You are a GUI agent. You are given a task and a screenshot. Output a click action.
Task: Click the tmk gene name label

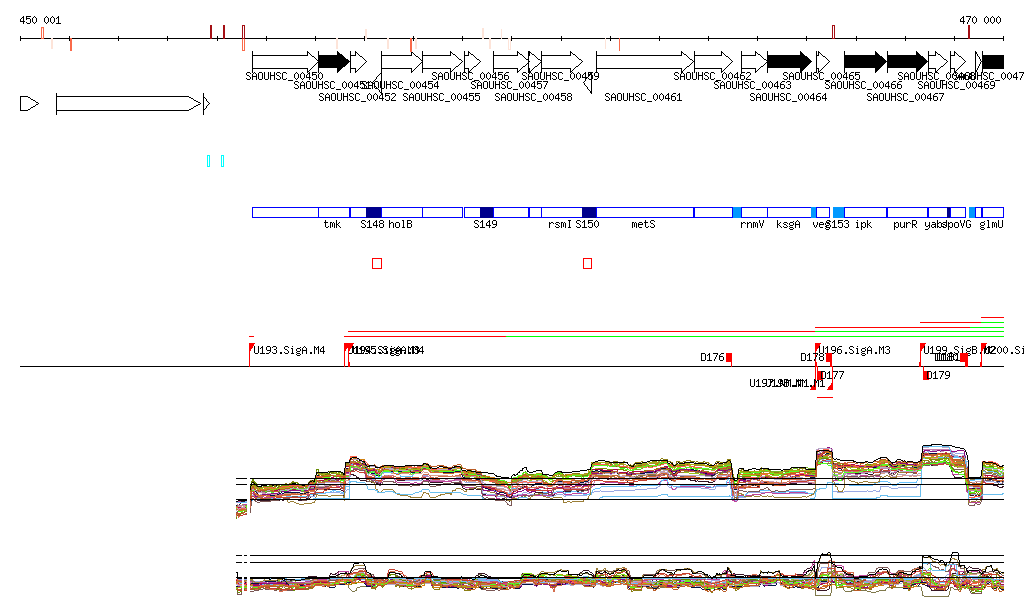332,224
